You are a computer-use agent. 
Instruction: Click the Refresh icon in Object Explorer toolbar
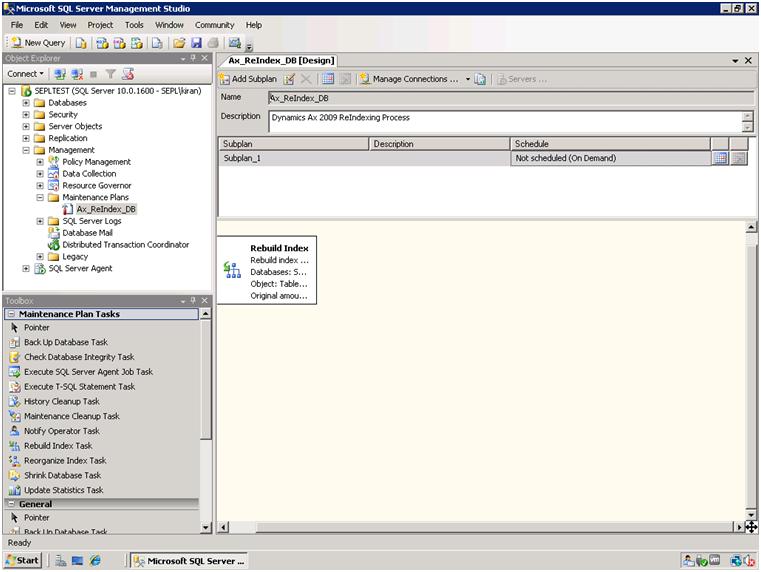pos(128,74)
